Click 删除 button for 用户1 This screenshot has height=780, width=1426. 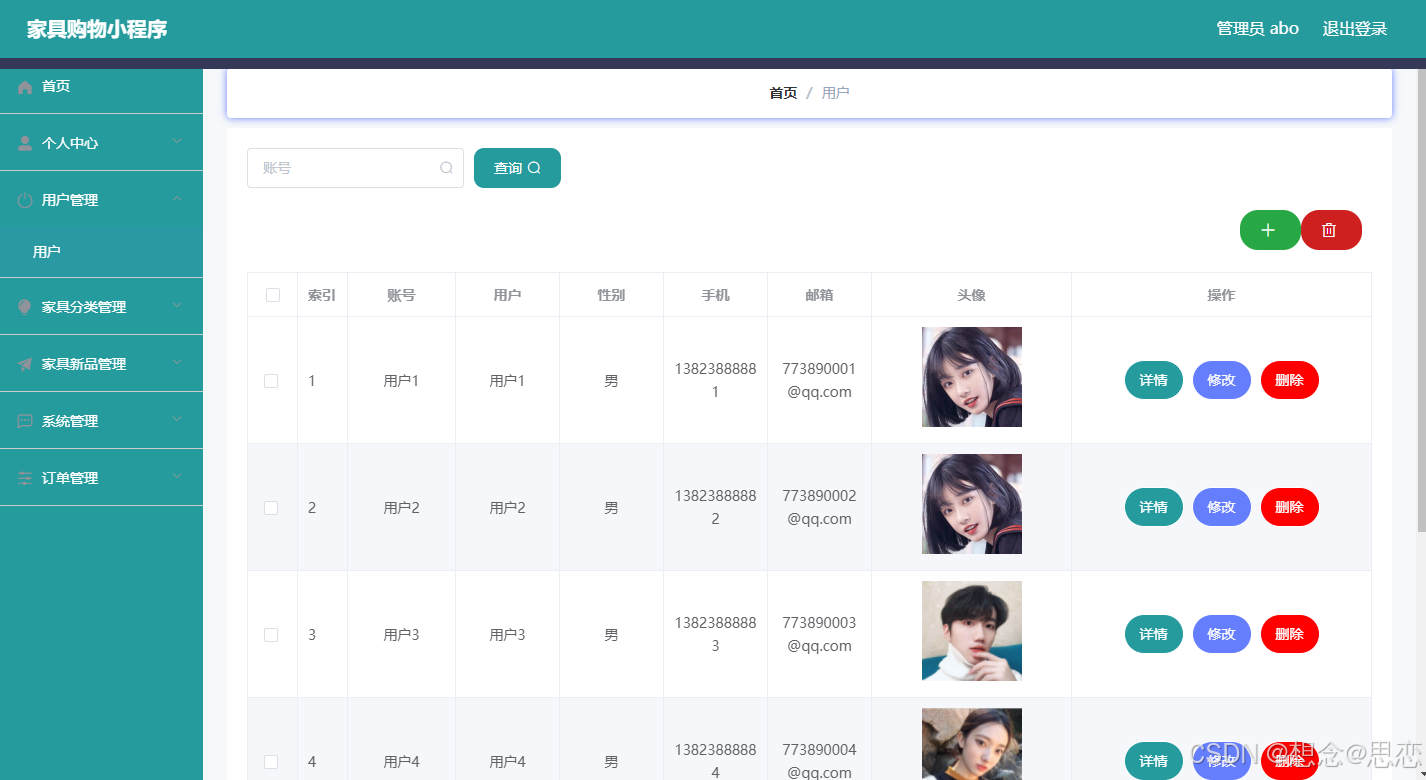pos(1290,380)
